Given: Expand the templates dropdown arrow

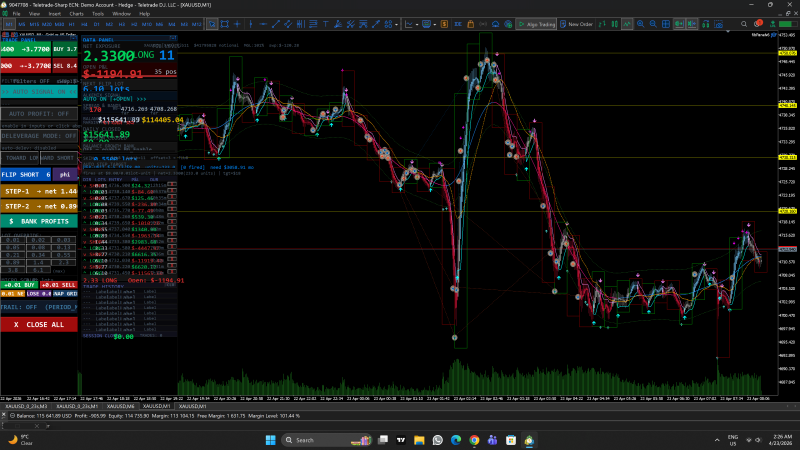Looking at the screenshot, I should [434, 24].
